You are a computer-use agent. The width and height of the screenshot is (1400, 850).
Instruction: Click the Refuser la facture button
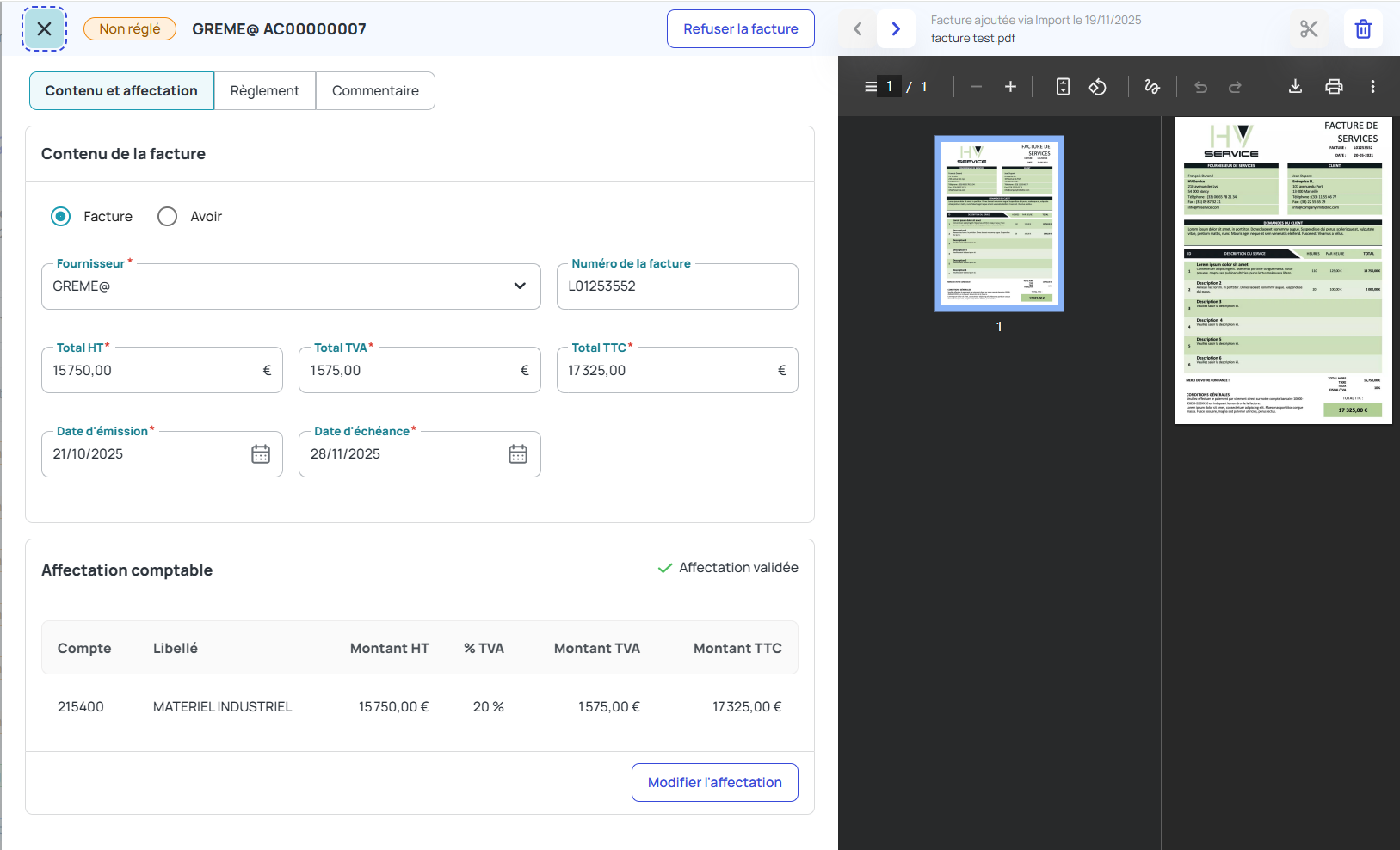coord(741,28)
